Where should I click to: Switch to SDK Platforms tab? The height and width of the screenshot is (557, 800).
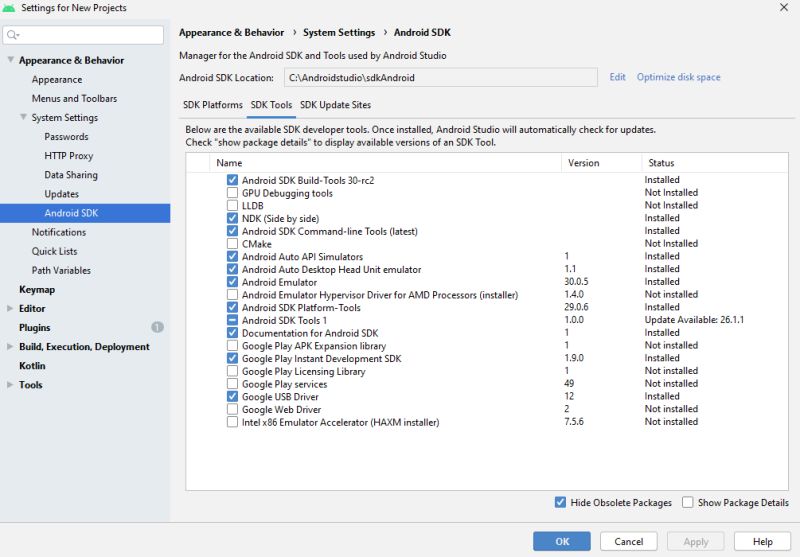213,105
